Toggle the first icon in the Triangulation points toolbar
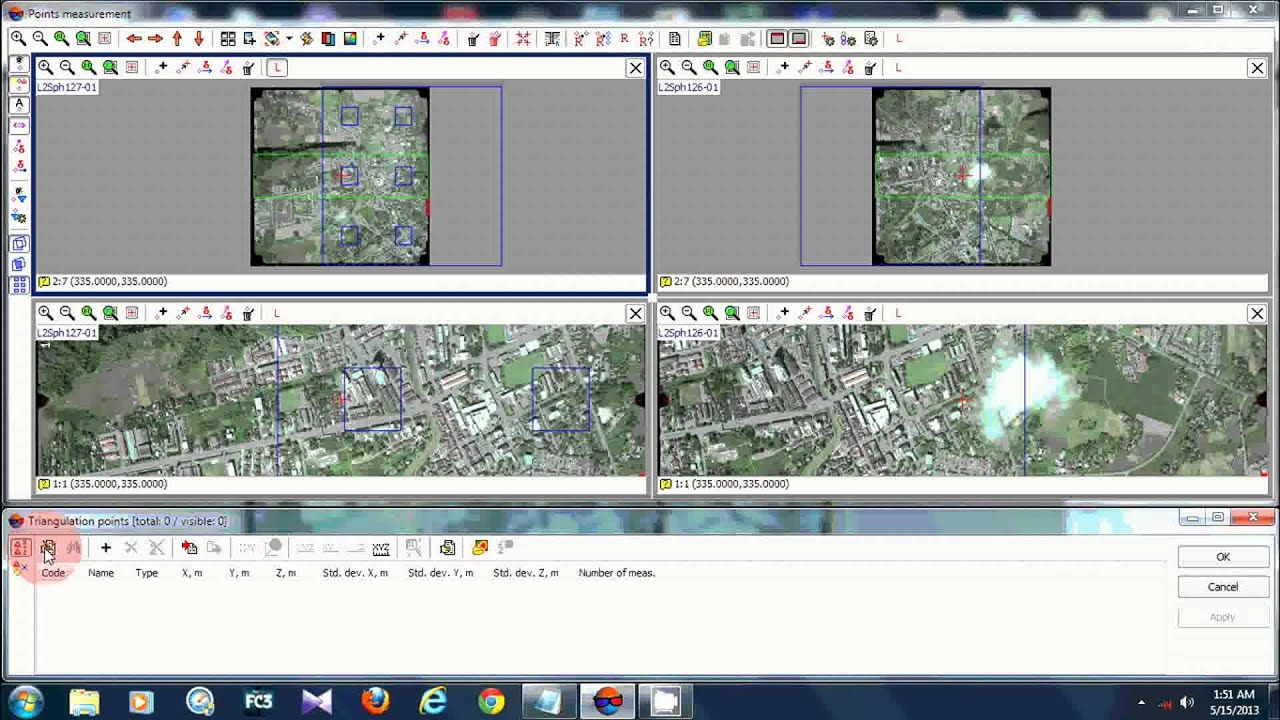The image size is (1280, 720). click(x=20, y=547)
